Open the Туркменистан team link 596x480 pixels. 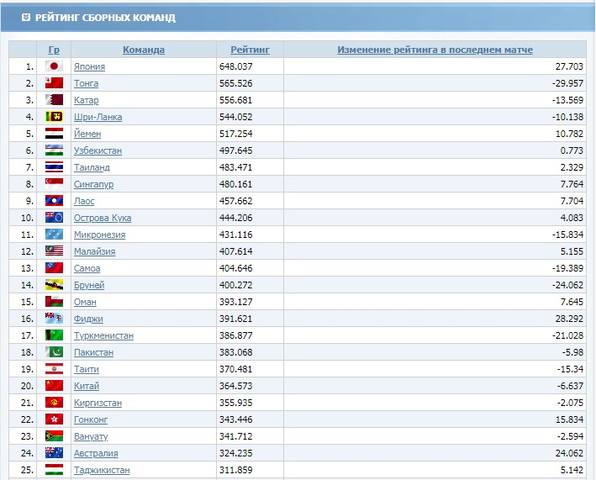point(104,336)
